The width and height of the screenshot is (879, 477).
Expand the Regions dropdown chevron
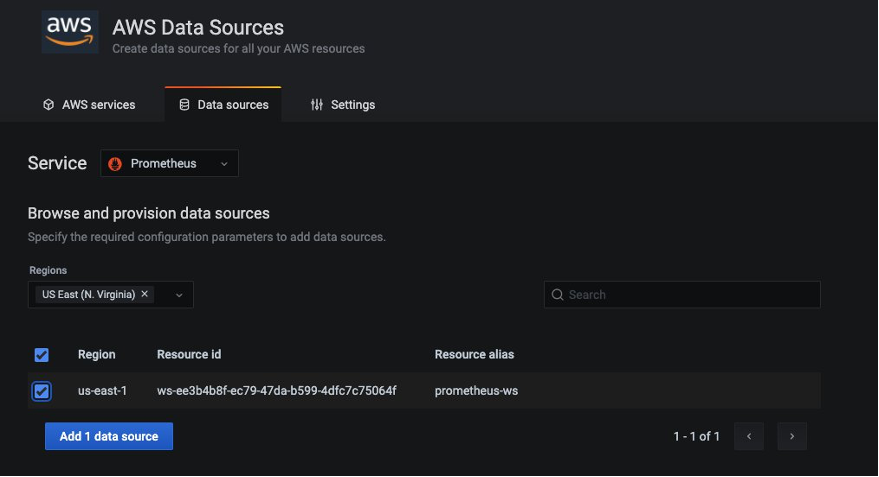(180, 295)
